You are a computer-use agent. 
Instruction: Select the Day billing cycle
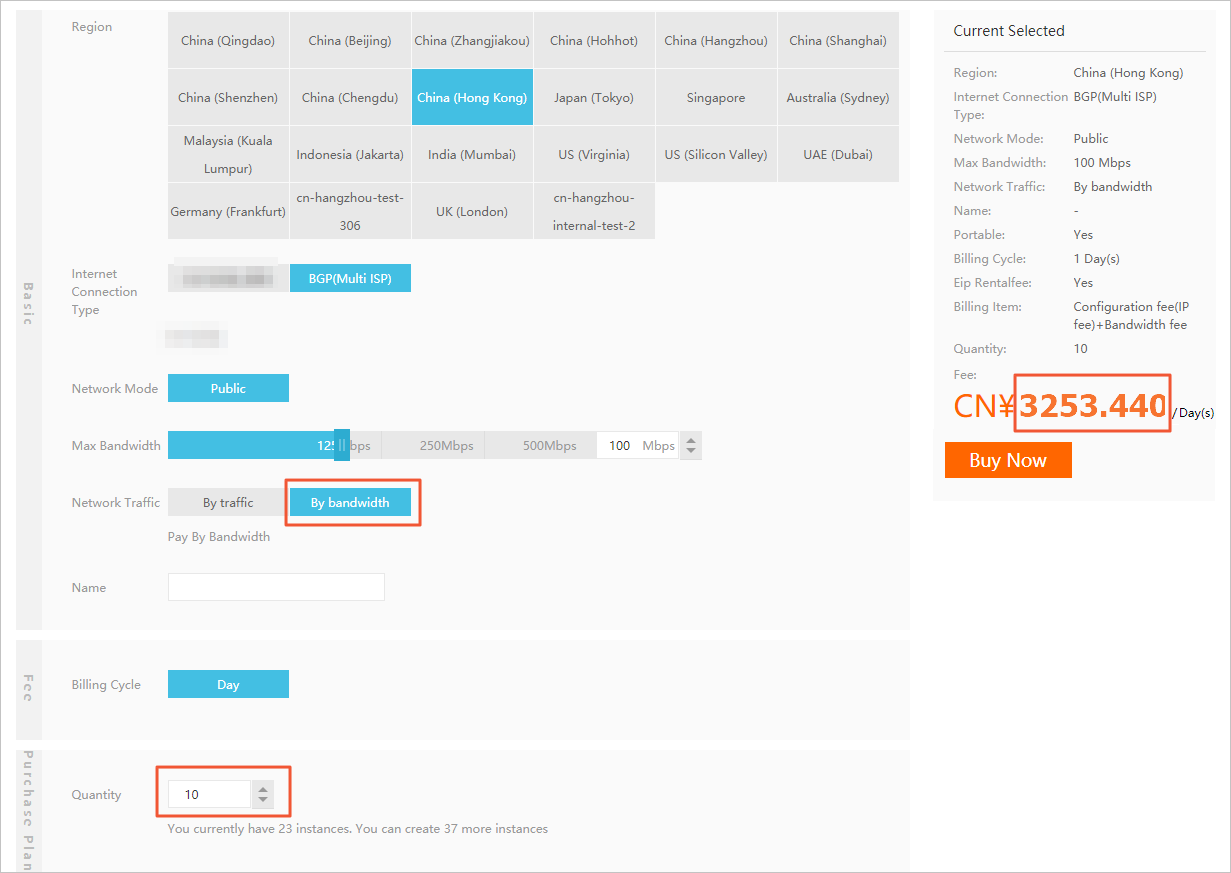[228, 685]
